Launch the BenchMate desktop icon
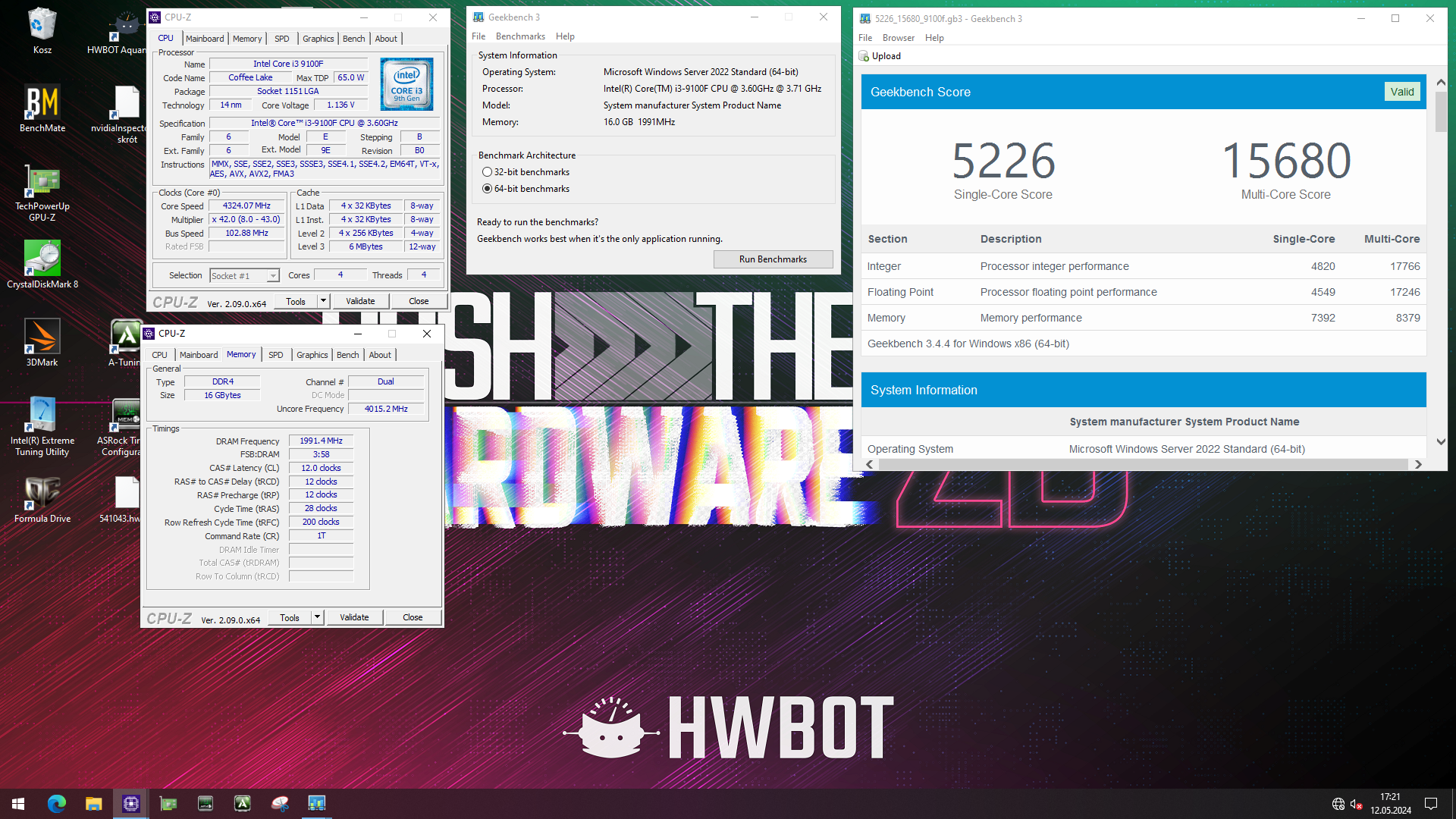Viewport: 1456px width, 819px height. (x=42, y=109)
